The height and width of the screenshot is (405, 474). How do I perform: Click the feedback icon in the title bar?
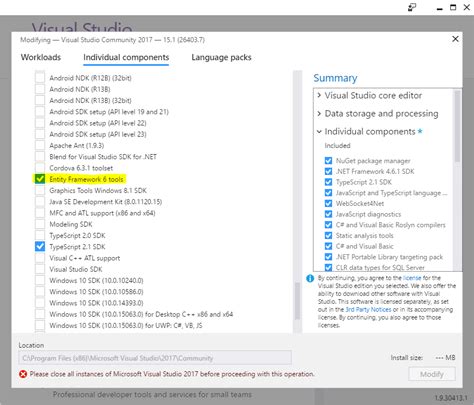point(412,7)
